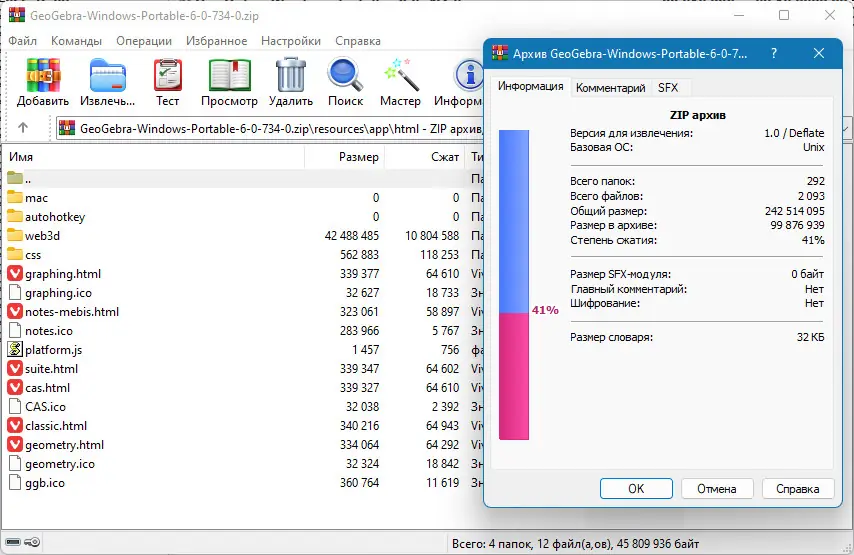The height and width of the screenshot is (555, 854).
Task: Select the mac folder icon
Action: [x=15, y=197]
